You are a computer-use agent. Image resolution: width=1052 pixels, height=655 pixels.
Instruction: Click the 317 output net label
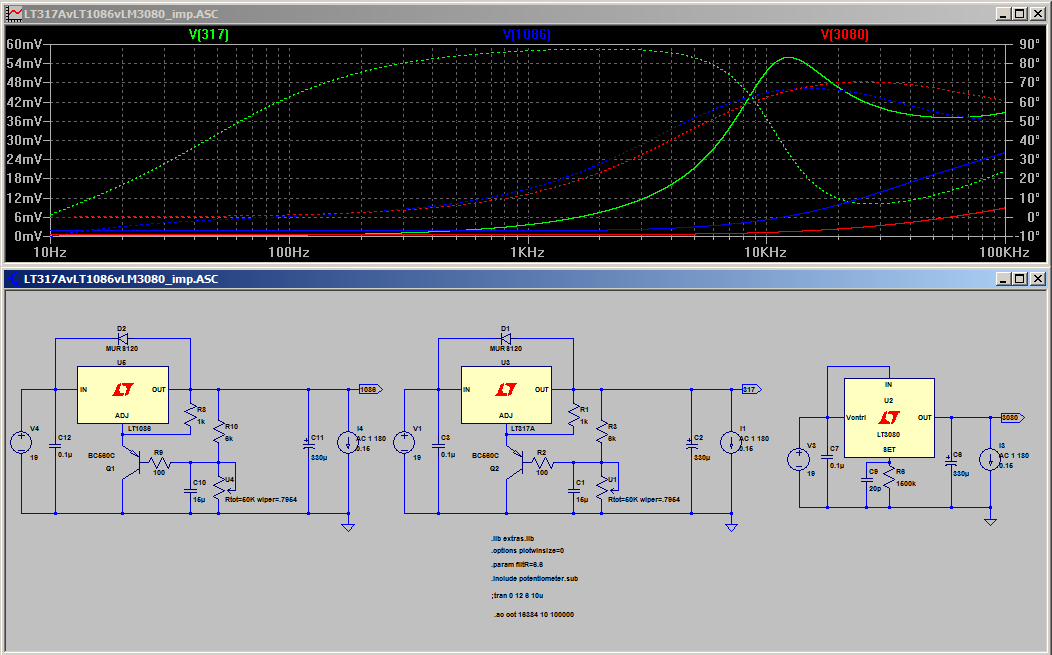751,389
